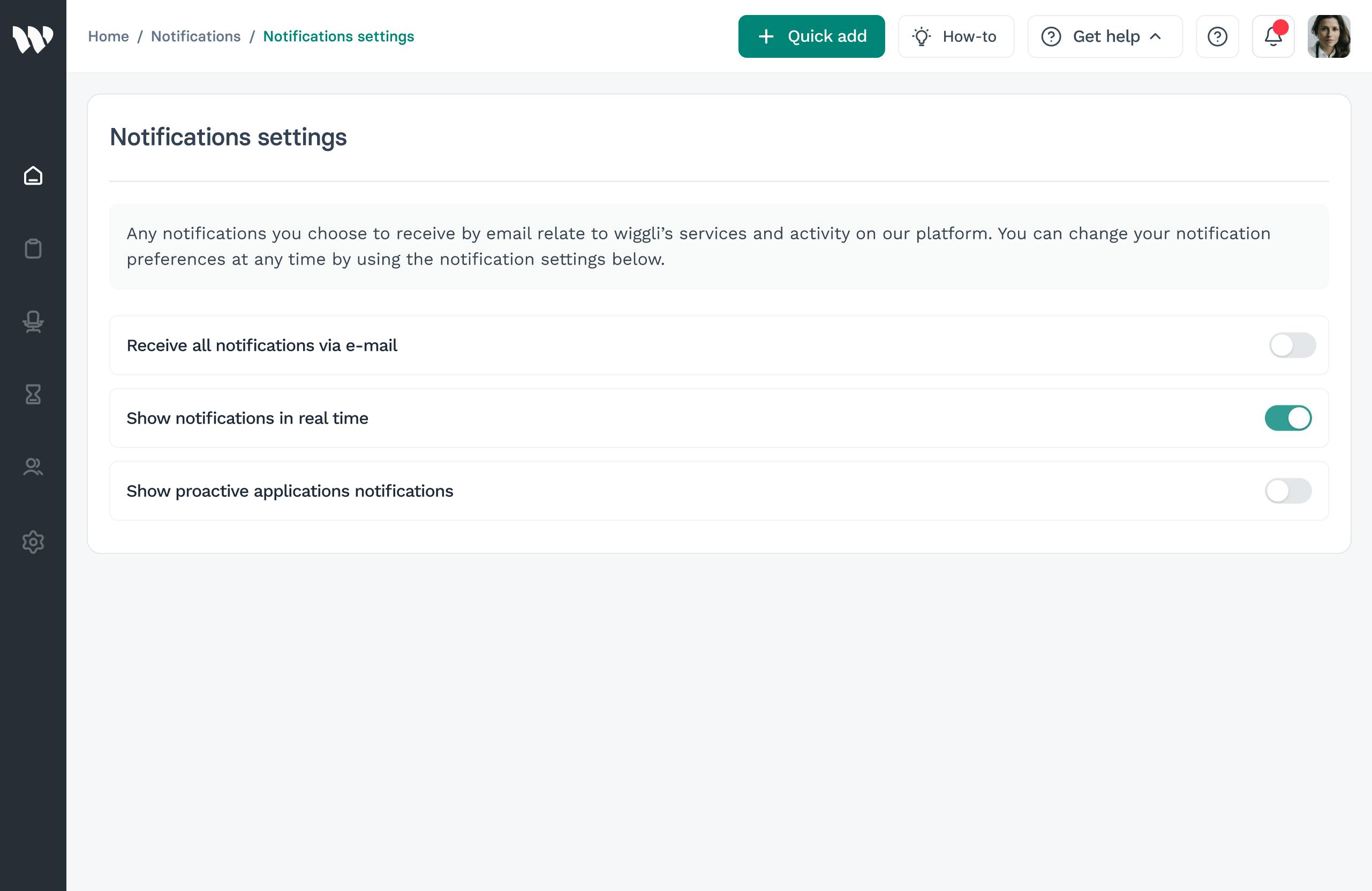Go to Home breadcrumb
The height and width of the screenshot is (891, 1372).
point(108,36)
